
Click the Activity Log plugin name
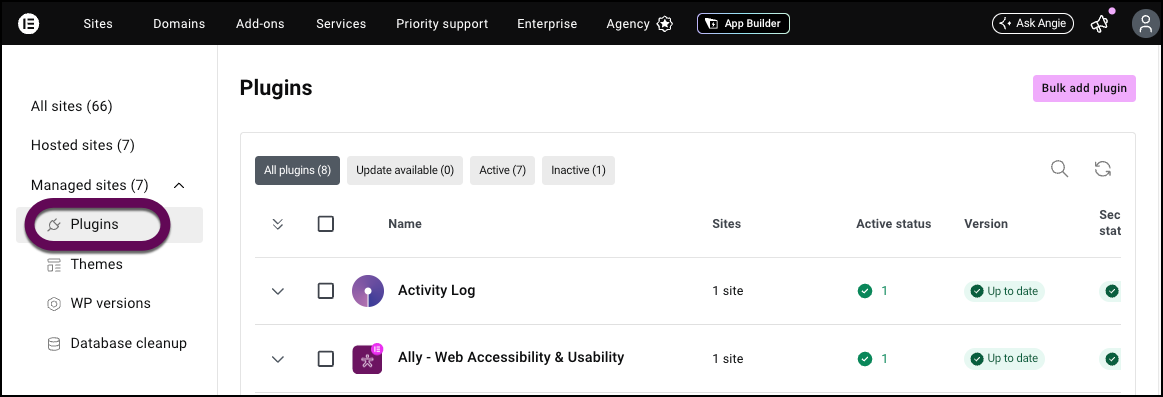tap(436, 290)
